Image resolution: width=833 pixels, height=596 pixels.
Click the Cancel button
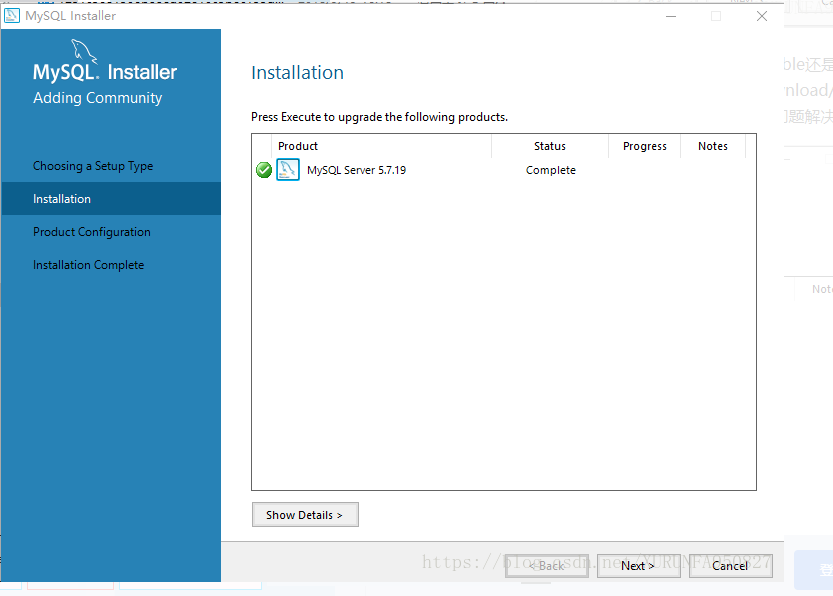730,566
